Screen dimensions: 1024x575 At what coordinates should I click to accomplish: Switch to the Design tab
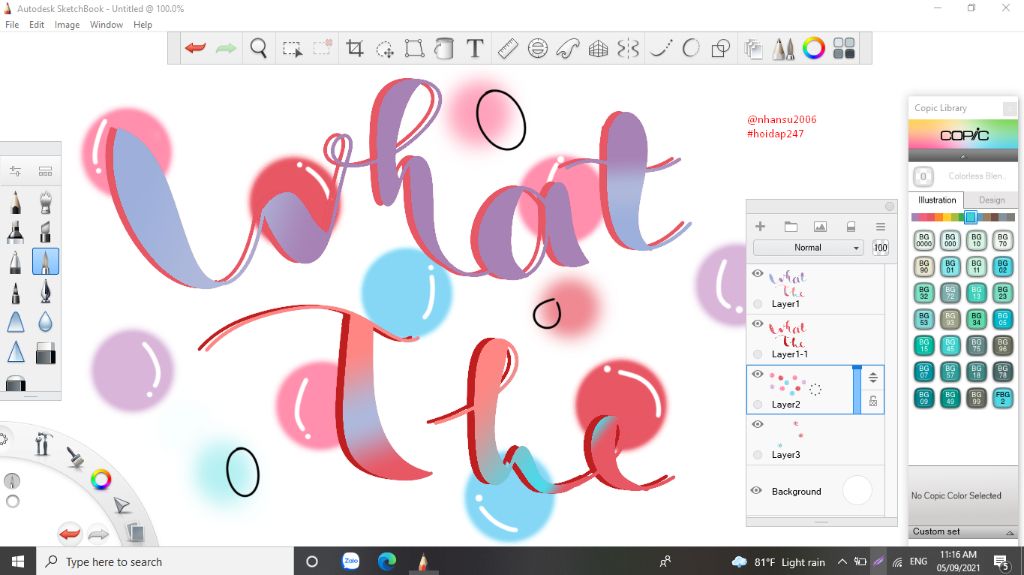[991, 200]
